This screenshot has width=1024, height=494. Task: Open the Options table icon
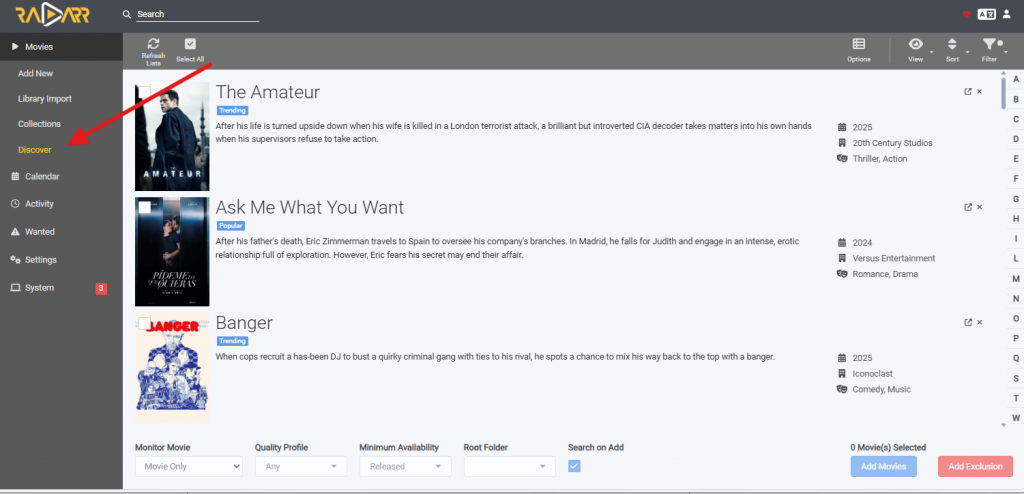click(859, 44)
